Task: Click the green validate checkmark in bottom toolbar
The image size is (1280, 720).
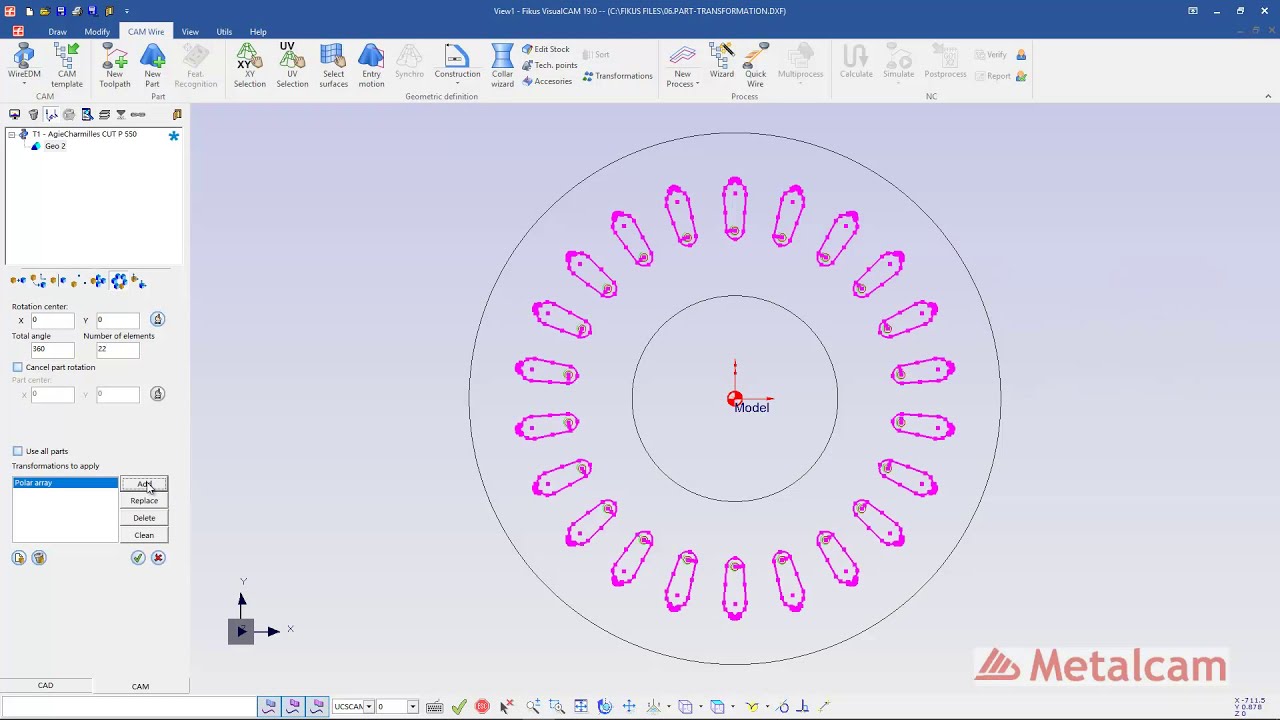Action: [x=459, y=707]
